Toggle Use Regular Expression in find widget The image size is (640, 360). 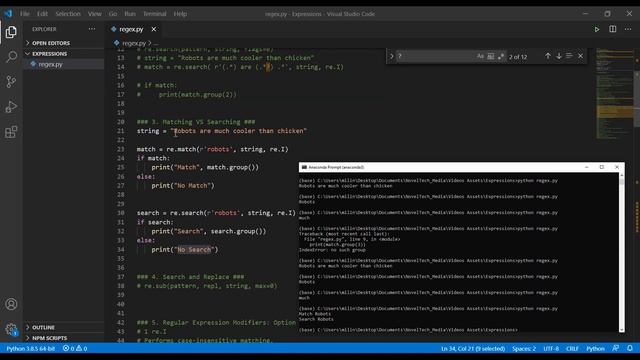point(501,56)
